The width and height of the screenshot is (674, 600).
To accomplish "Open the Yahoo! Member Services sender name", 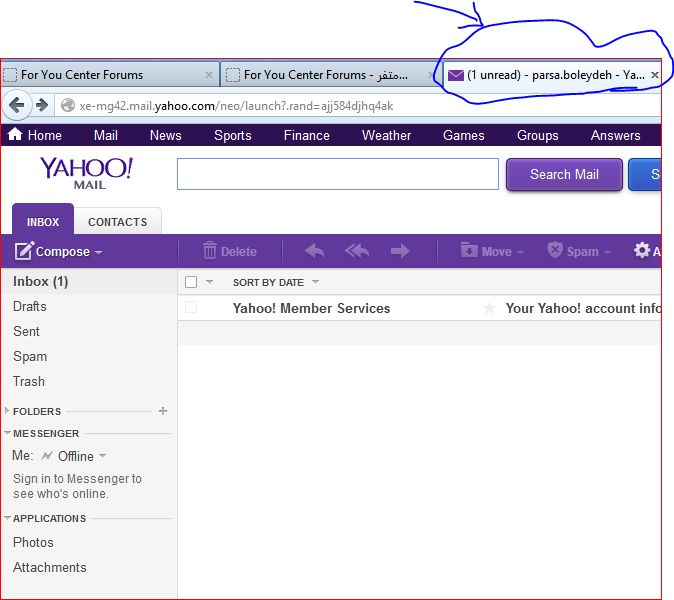I will [x=311, y=308].
